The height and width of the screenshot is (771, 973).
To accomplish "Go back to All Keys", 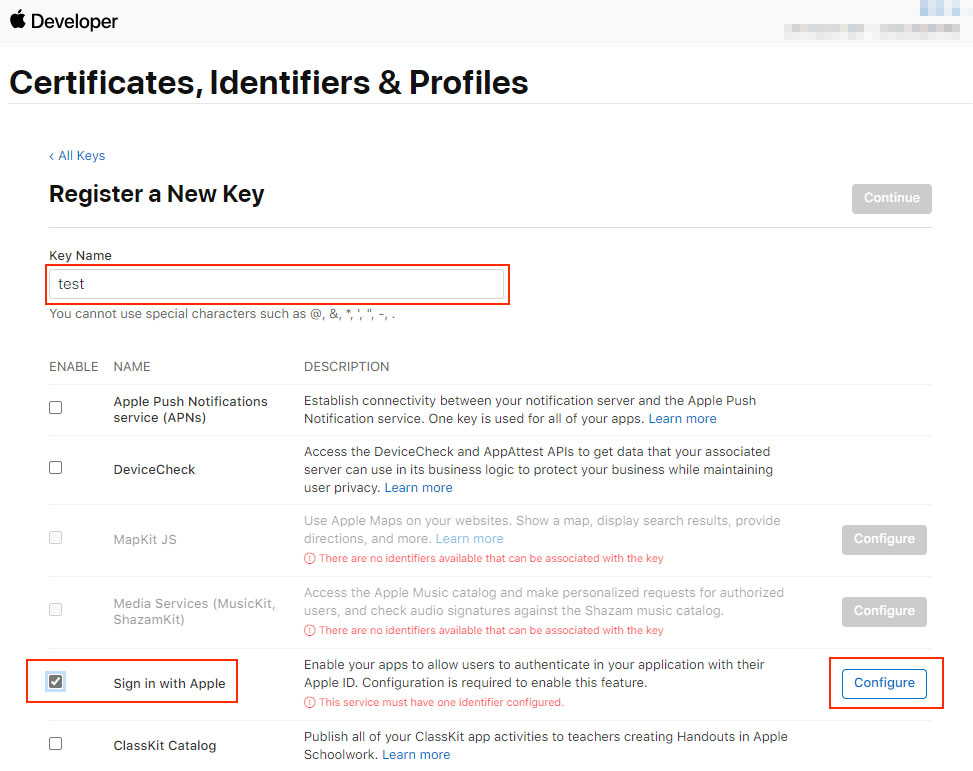I will click(x=77, y=156).
